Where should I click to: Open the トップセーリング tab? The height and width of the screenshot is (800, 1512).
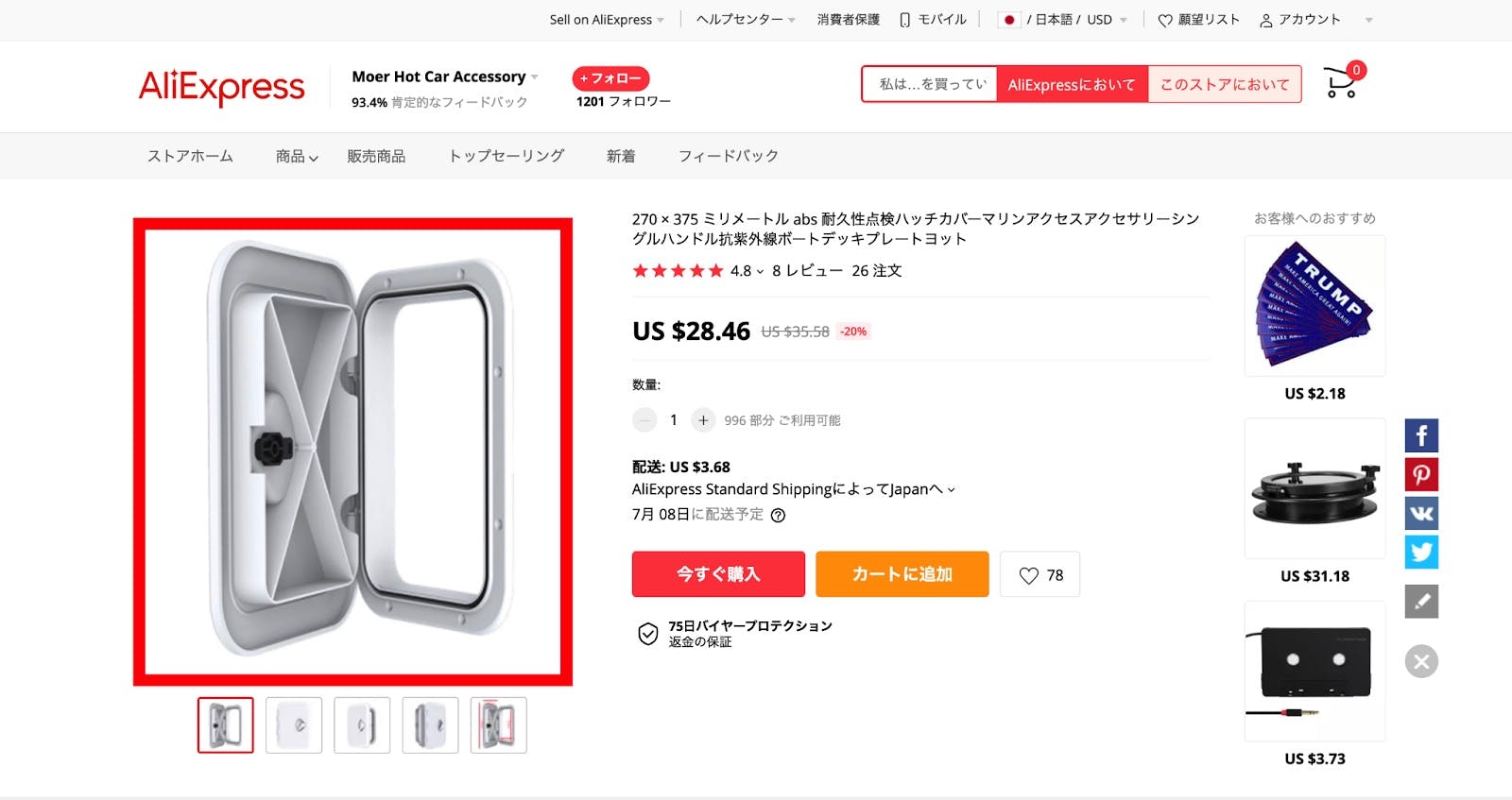pyautogui.click(x=507, y=156)
